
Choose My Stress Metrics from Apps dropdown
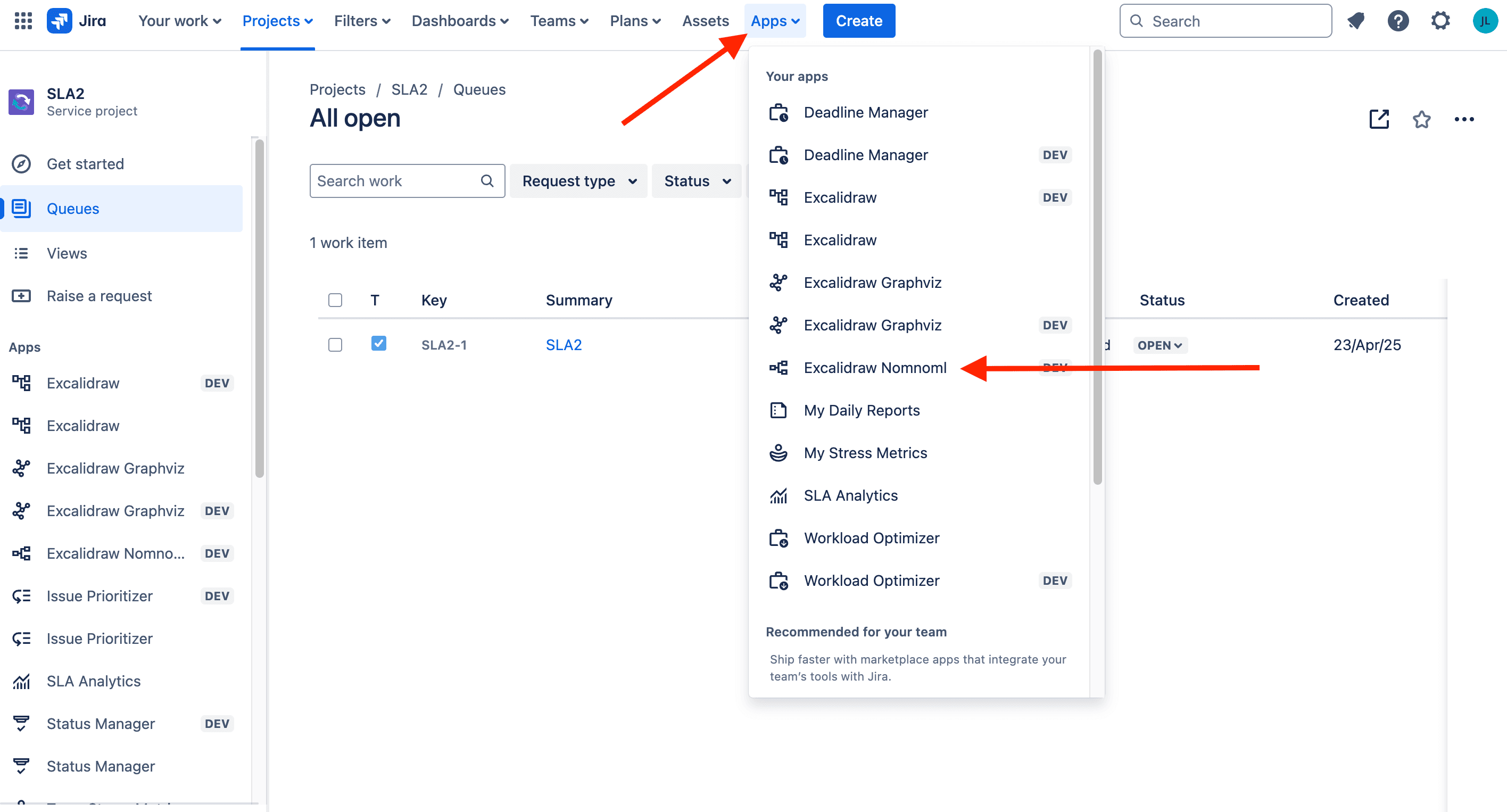point(920,453)
